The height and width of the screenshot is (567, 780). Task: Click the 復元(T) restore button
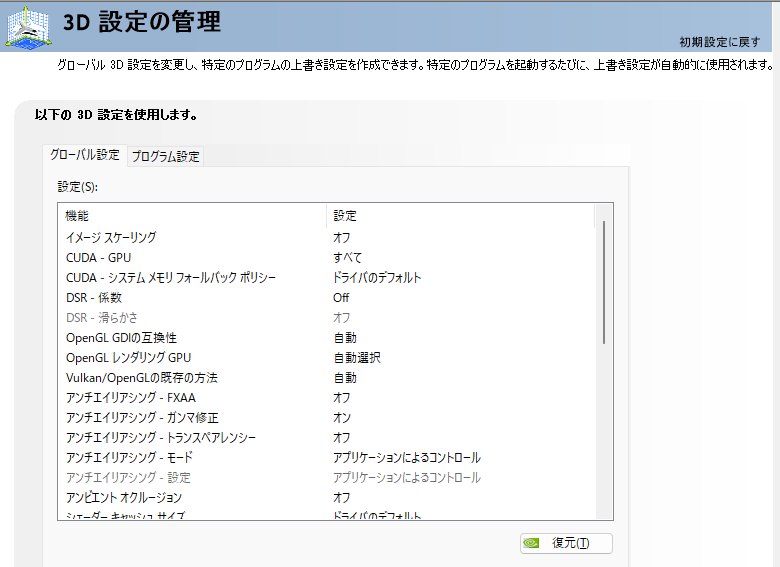click(x=566, y=543)
